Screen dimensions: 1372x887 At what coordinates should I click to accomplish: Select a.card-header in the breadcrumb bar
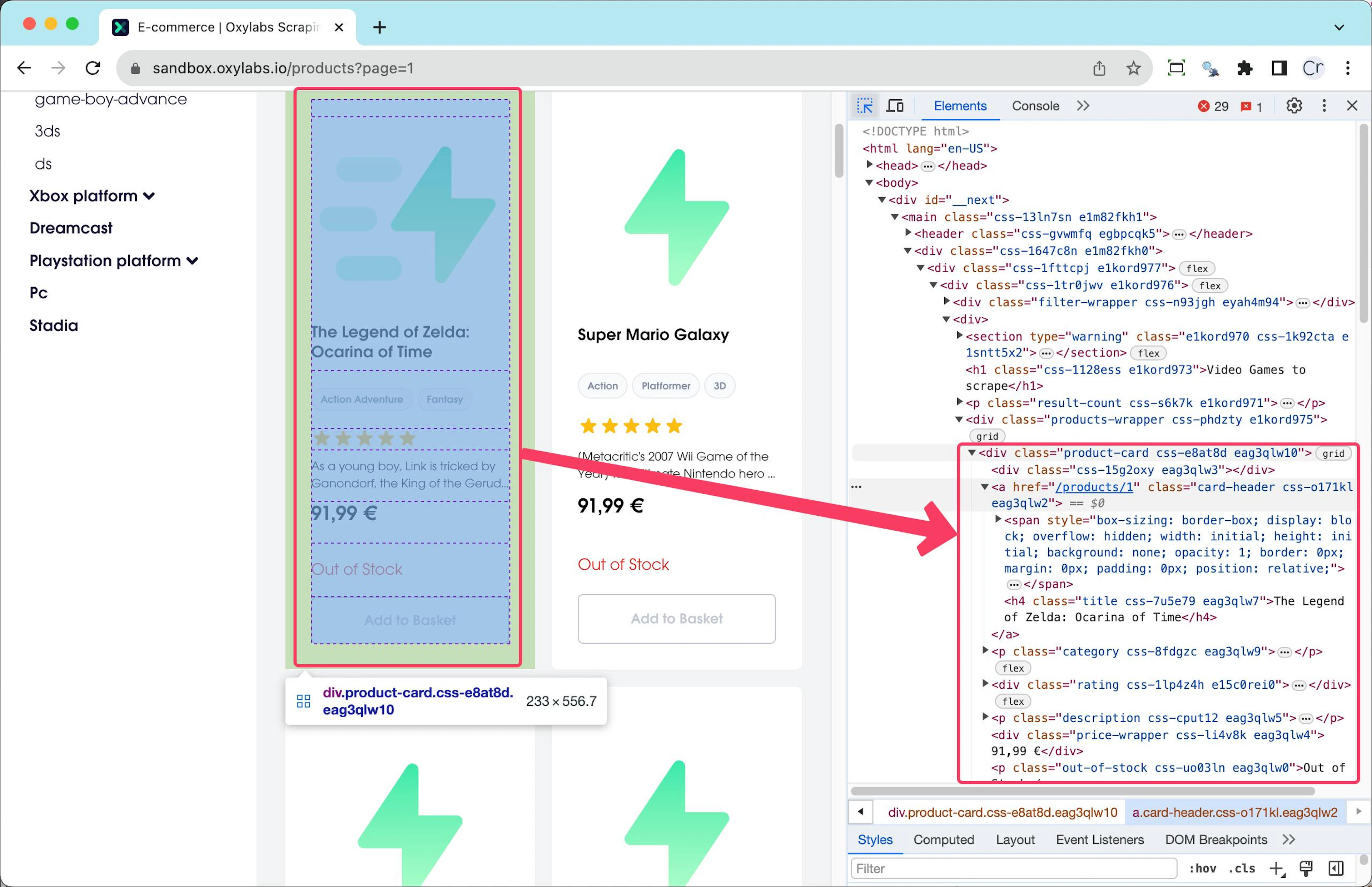1235,812
